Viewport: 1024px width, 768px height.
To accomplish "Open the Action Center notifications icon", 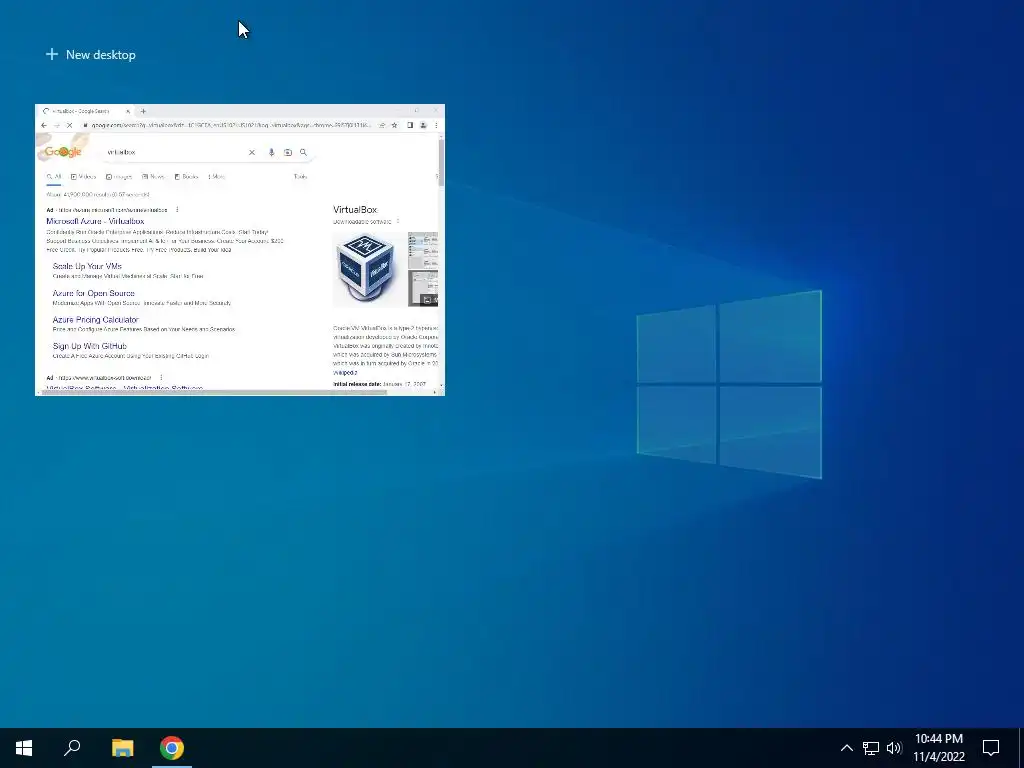I will 991,748.
